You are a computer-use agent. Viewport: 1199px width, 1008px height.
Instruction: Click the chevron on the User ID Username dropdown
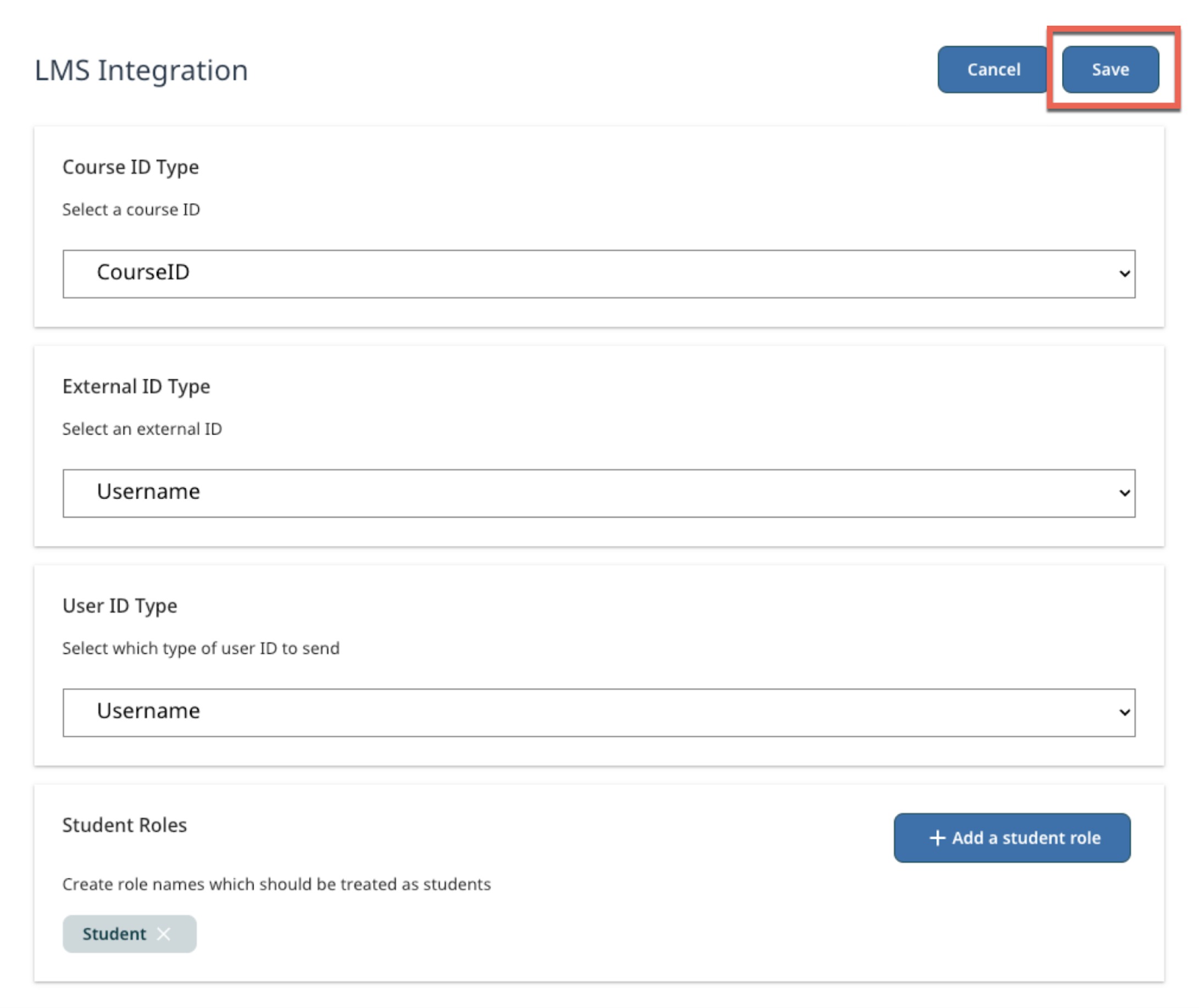point(1124,711)
